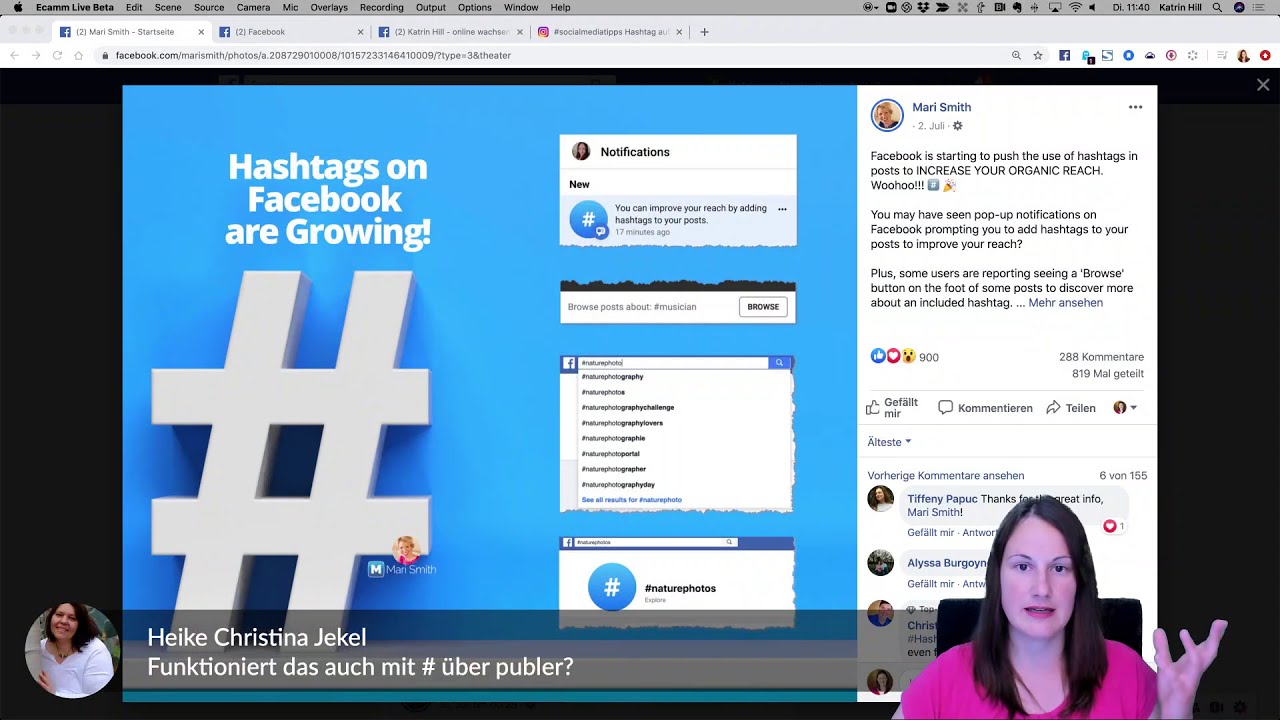Viewport: 1280px width, 720px height.
Task: Click the '2. Juli' post date
Action: pos(931,126)
